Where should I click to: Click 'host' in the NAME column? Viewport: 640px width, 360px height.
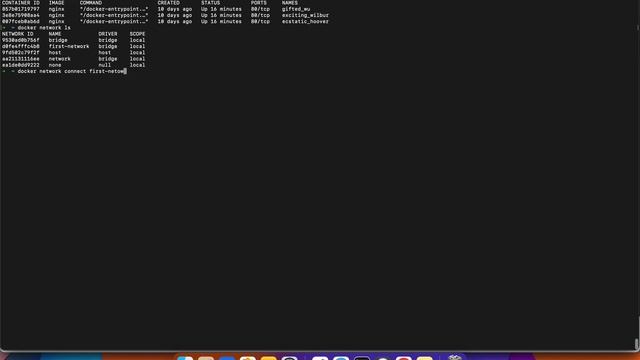pos(55,52)
